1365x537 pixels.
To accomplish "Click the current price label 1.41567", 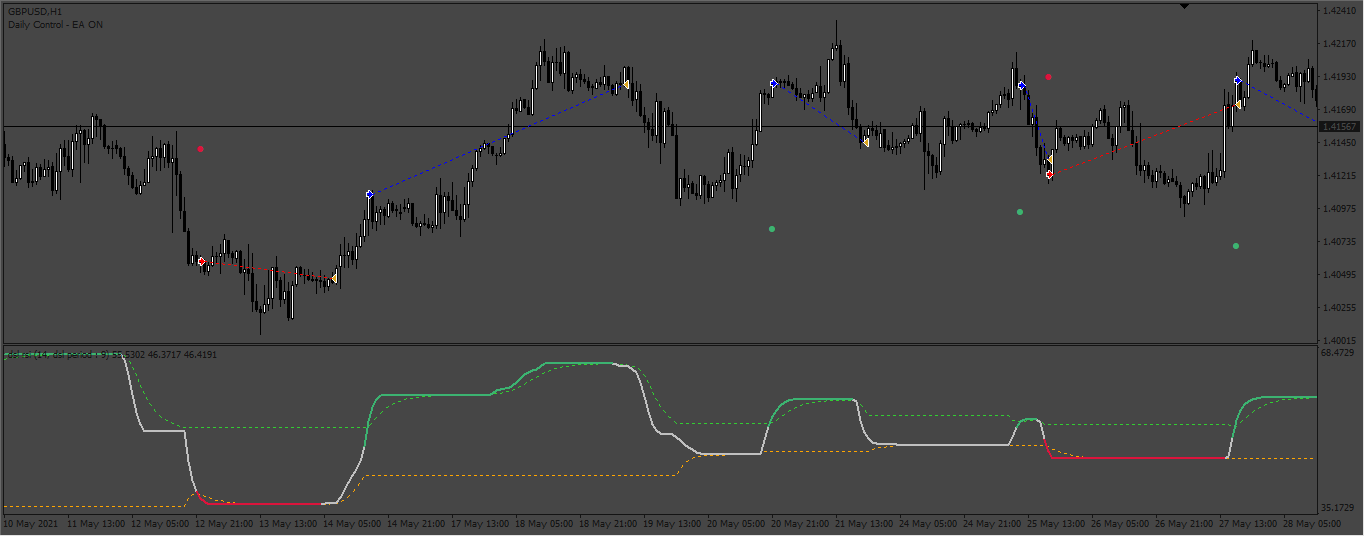I will point(1339,127).
